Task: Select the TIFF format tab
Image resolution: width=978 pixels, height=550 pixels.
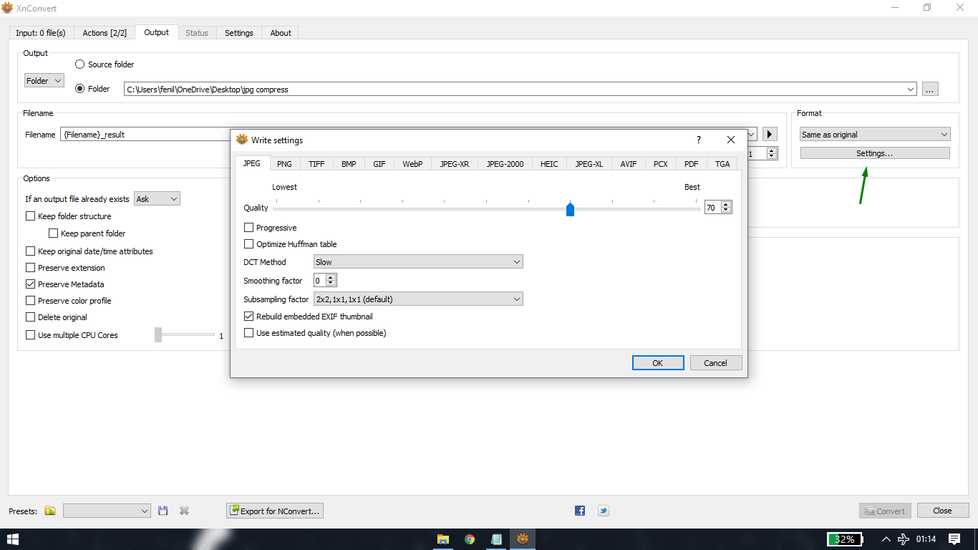Action: (x=316, y=164)
